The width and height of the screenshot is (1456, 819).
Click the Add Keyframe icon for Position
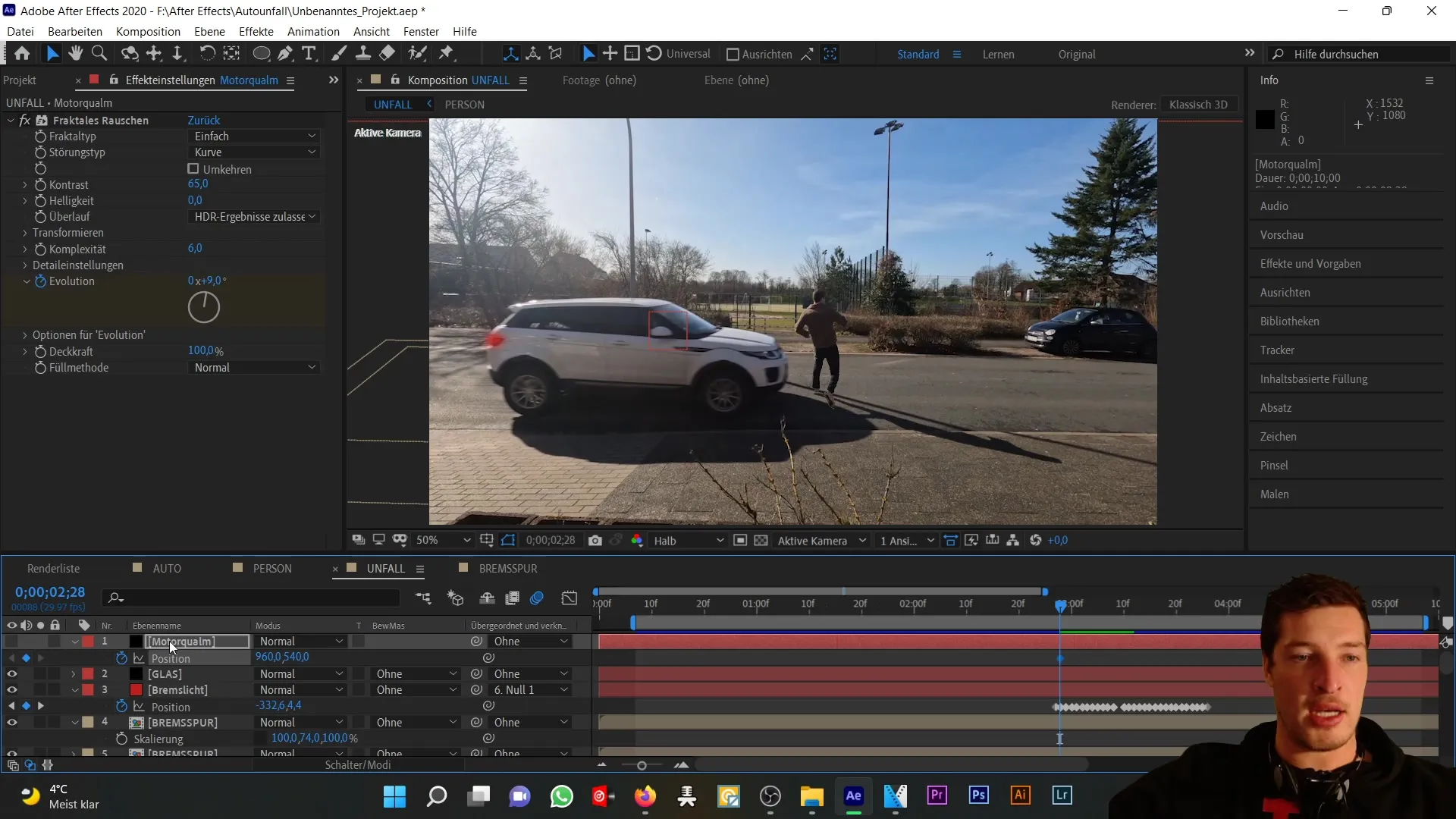[x=26, y=657]
